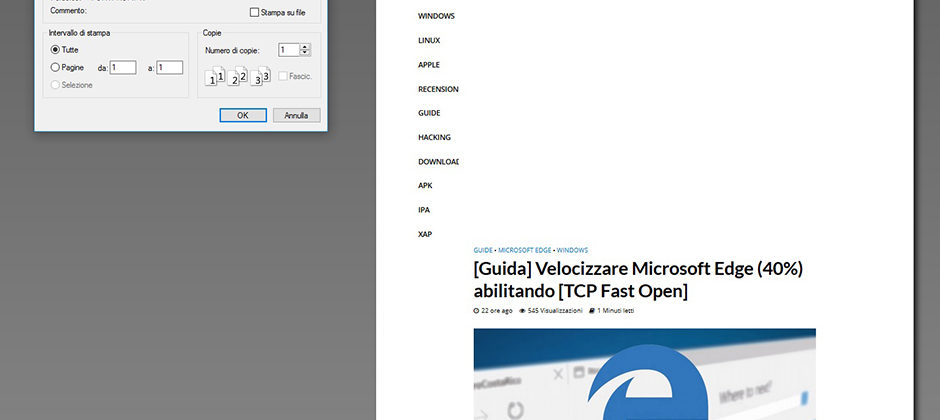Click the Commento label in print dialog
Screen dimensions: 940x420
pyautogui.click(x=68, y=11)
